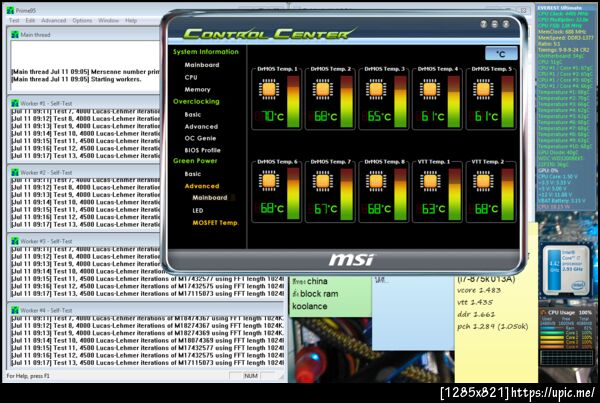Click the DrMOS Temp. 8 chip icon
This screenshot has width=600, height=403.
click(376, 181)
